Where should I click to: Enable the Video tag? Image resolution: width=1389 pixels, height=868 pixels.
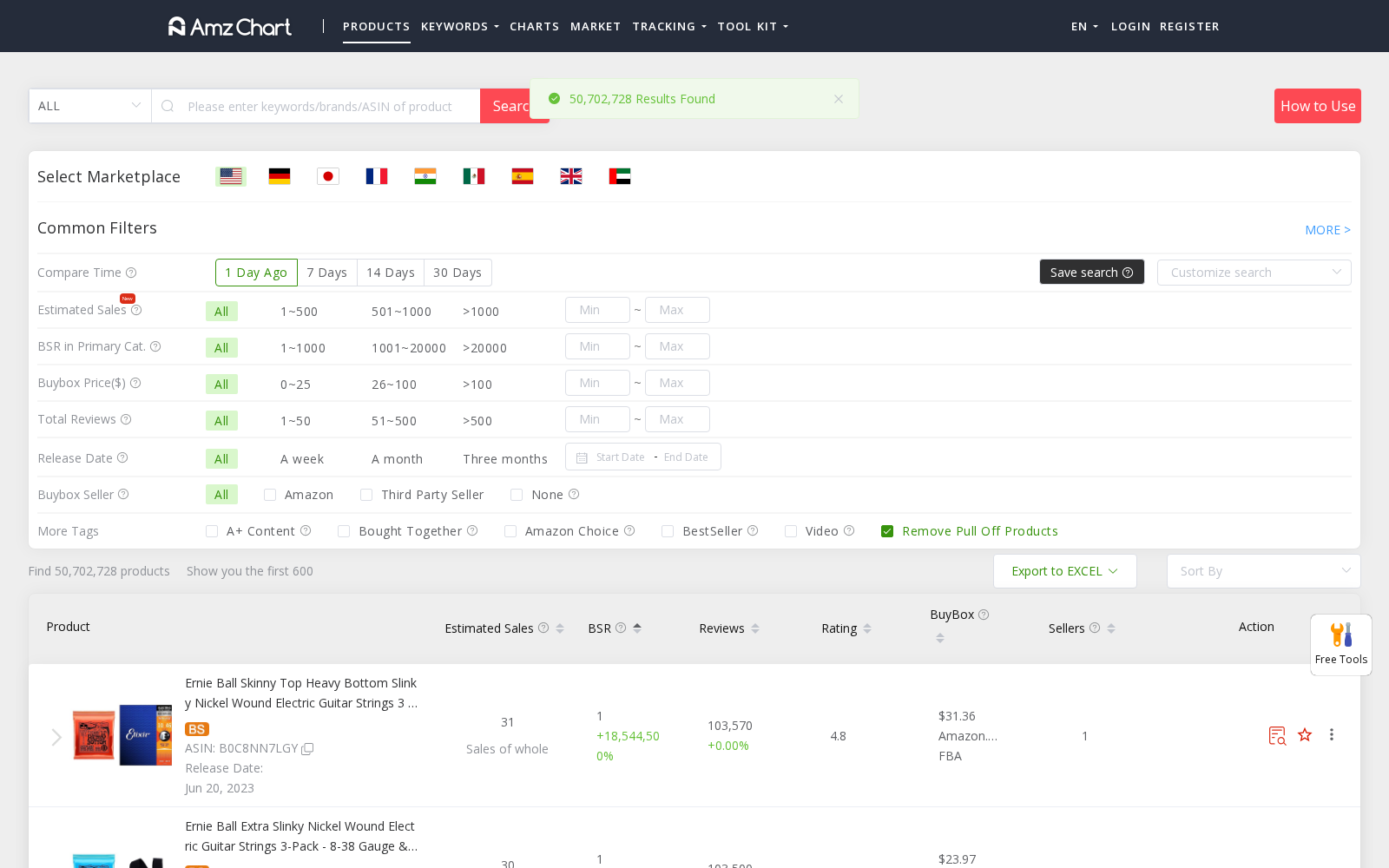pos(791,531)
